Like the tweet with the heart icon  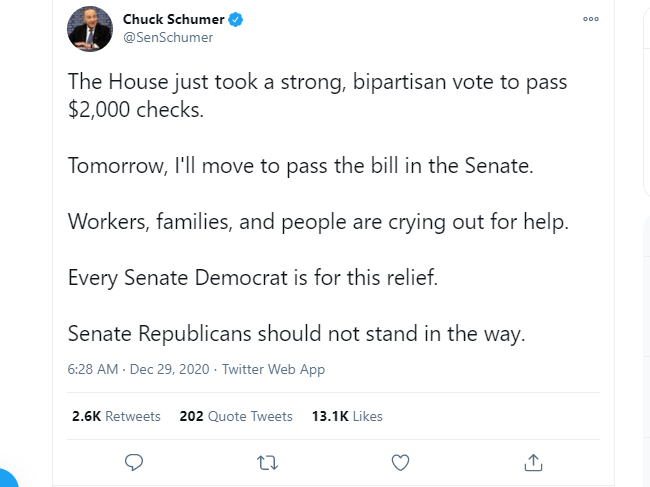[400, 463]
